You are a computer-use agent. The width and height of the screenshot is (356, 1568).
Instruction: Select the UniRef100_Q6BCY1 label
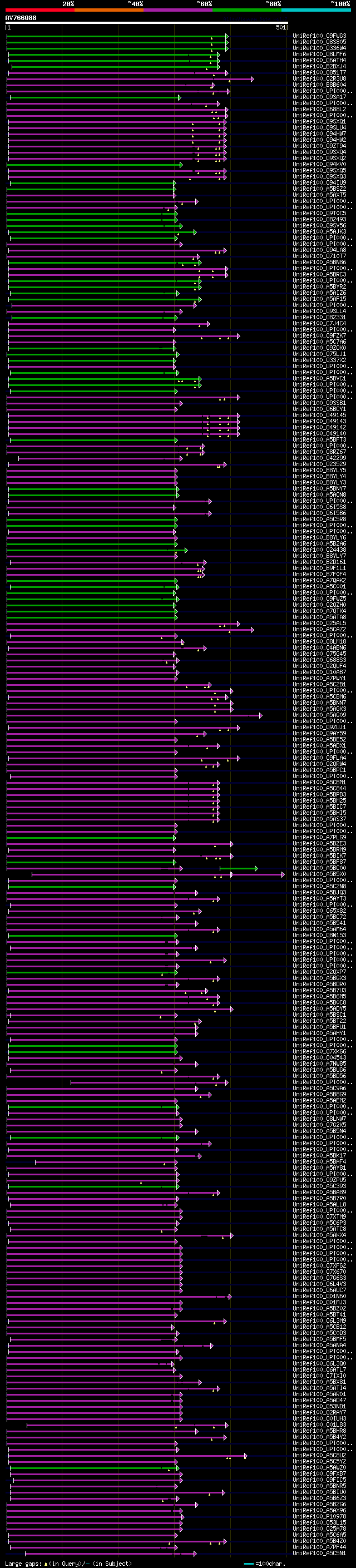pos(319,409)
